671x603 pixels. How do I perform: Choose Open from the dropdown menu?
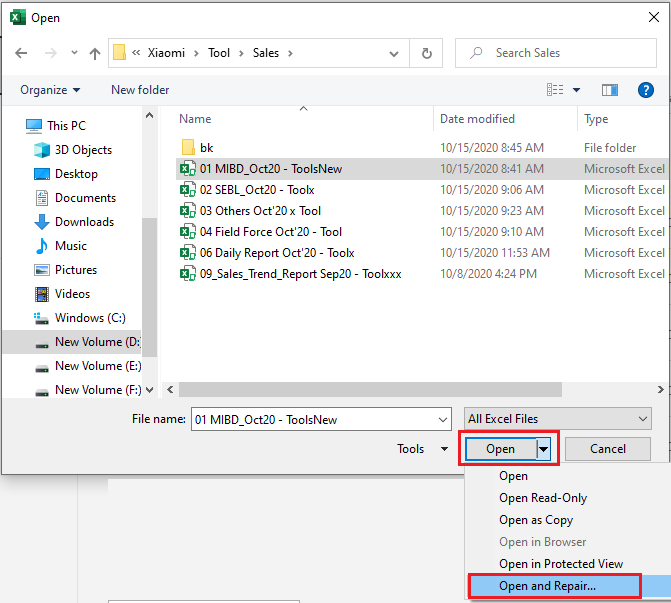click(x=513, y=476)
